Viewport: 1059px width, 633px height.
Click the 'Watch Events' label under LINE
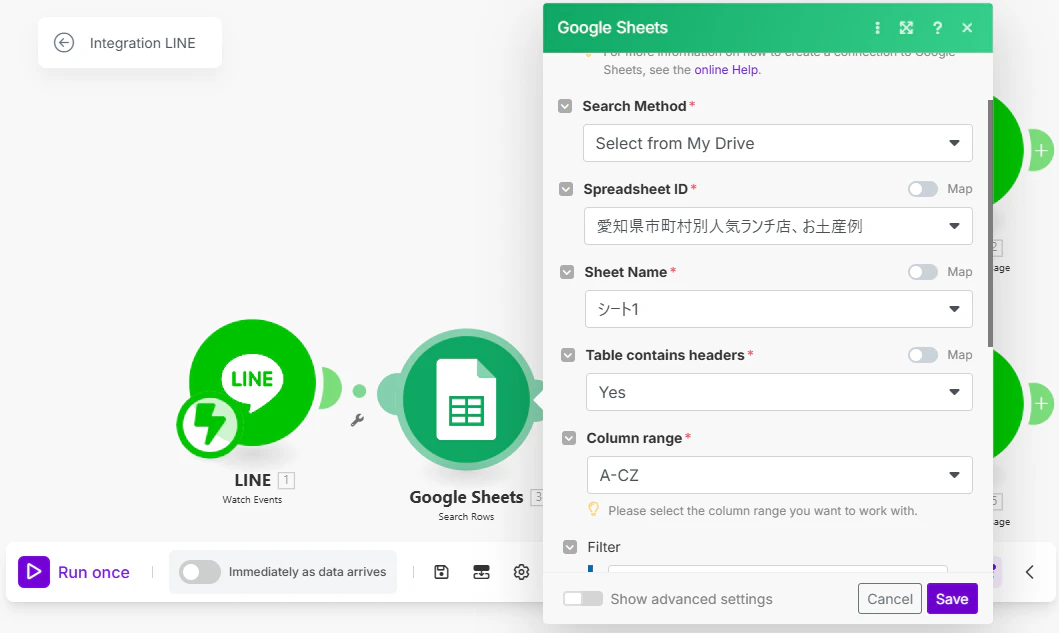(253, 500)
